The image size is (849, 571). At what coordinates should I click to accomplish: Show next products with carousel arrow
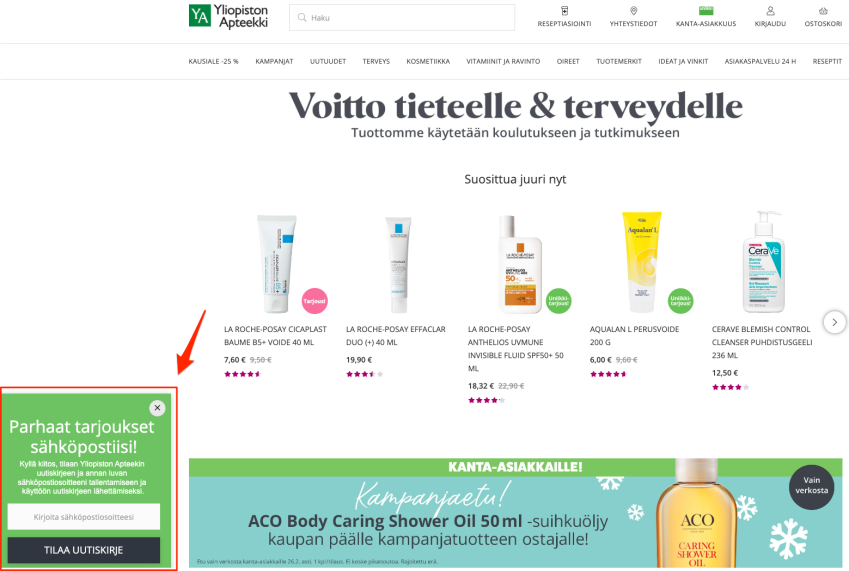(x=834, y=322)
